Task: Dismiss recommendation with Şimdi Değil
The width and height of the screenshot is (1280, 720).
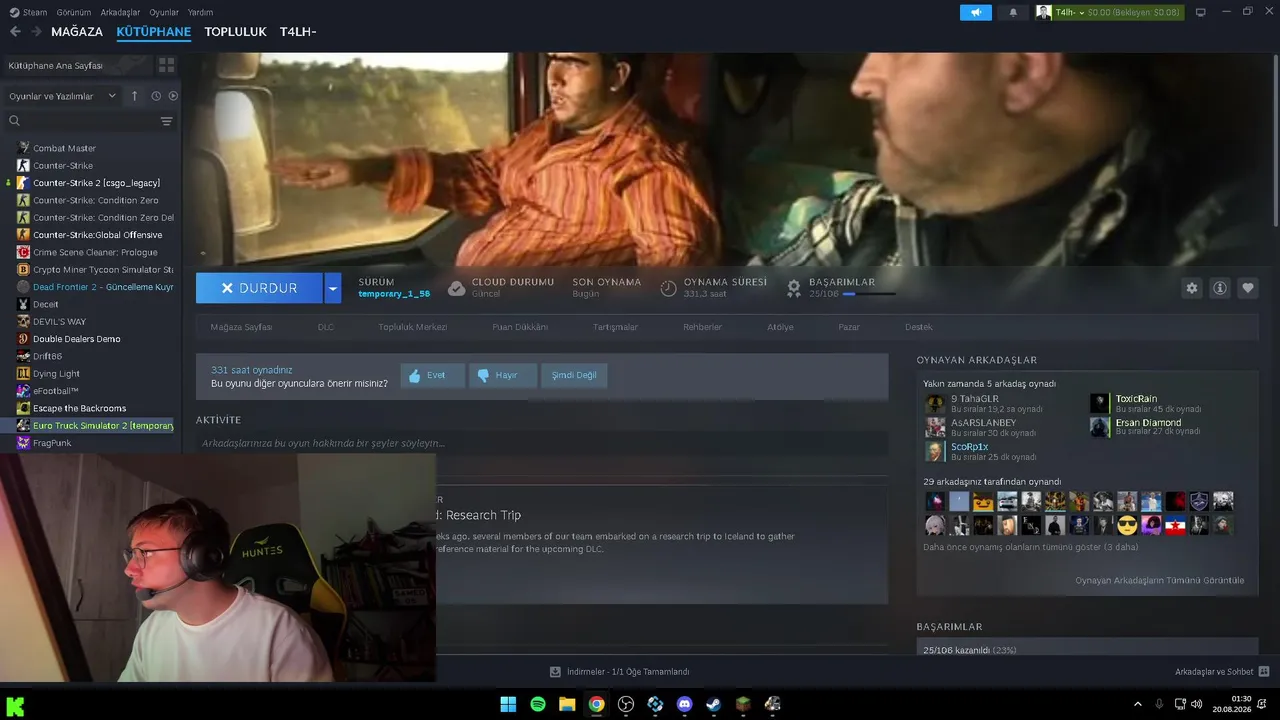Action: [x=574, y=375]
